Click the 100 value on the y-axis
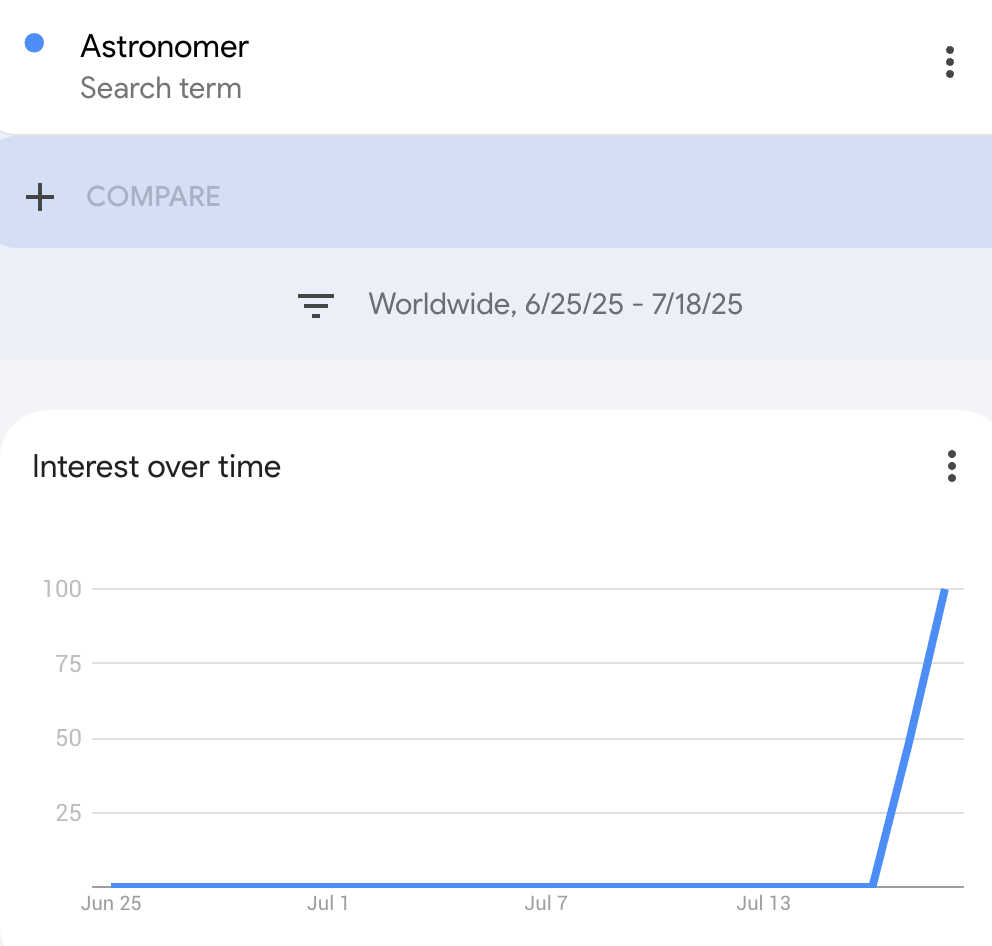This screenshot has width=992, height=946. pyautogui.click(x=62, y=589)
